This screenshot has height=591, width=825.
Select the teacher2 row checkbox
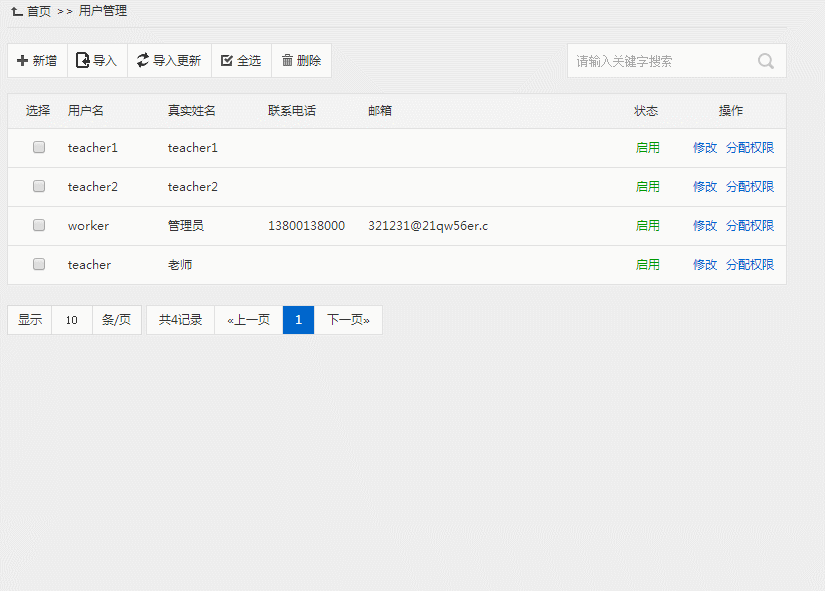click(x=39, y=186)
